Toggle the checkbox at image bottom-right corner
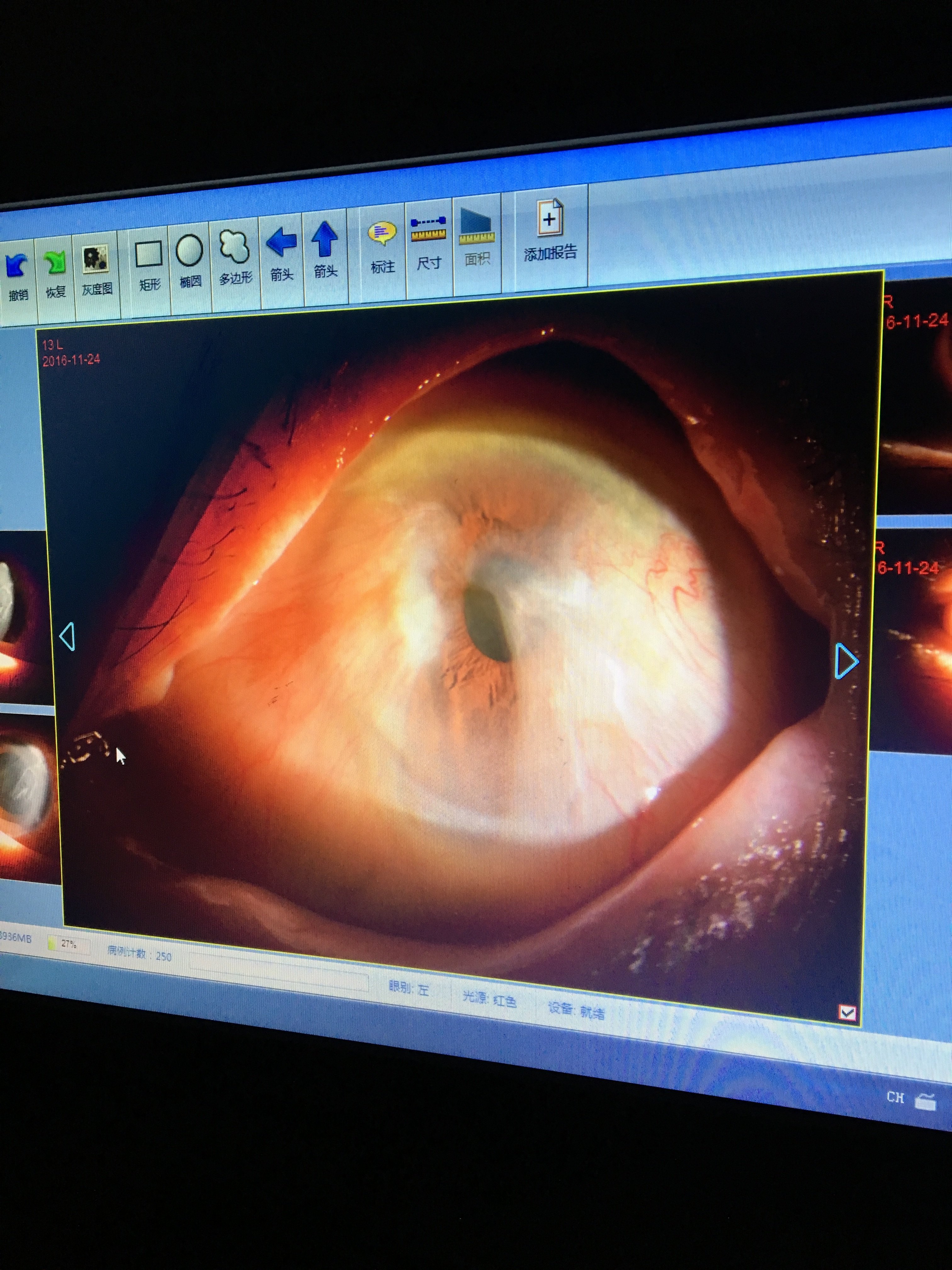Image resolution: width=952 pixels, height=1270 pixels. (x=847, y=1013)
